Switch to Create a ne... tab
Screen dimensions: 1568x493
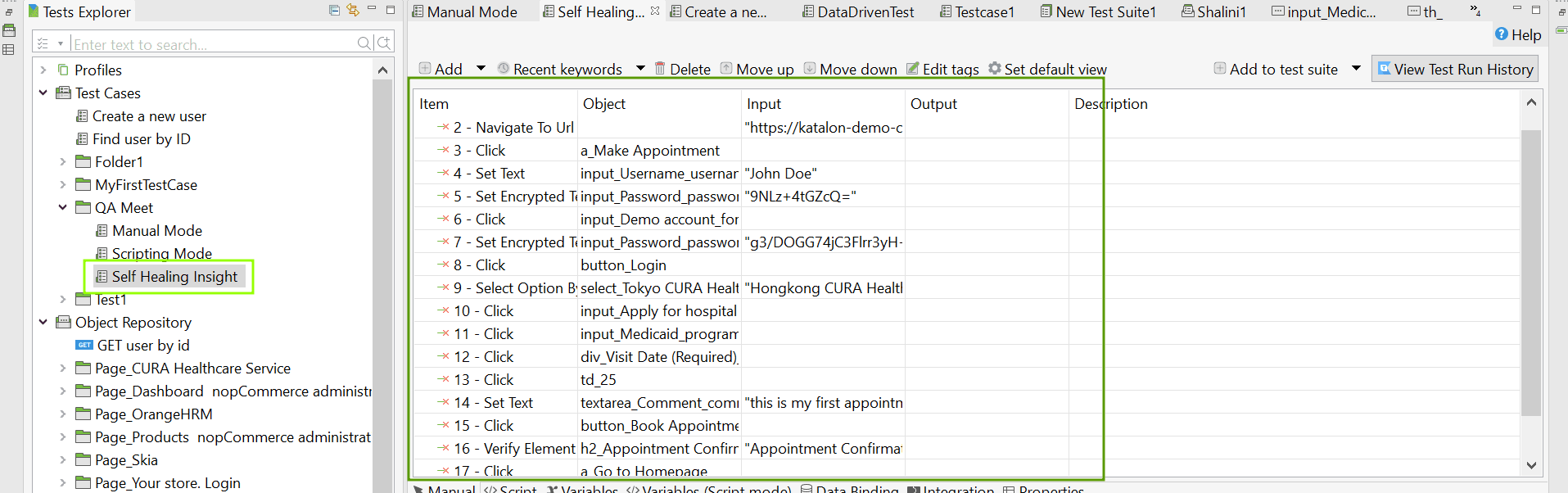point(718,11)
